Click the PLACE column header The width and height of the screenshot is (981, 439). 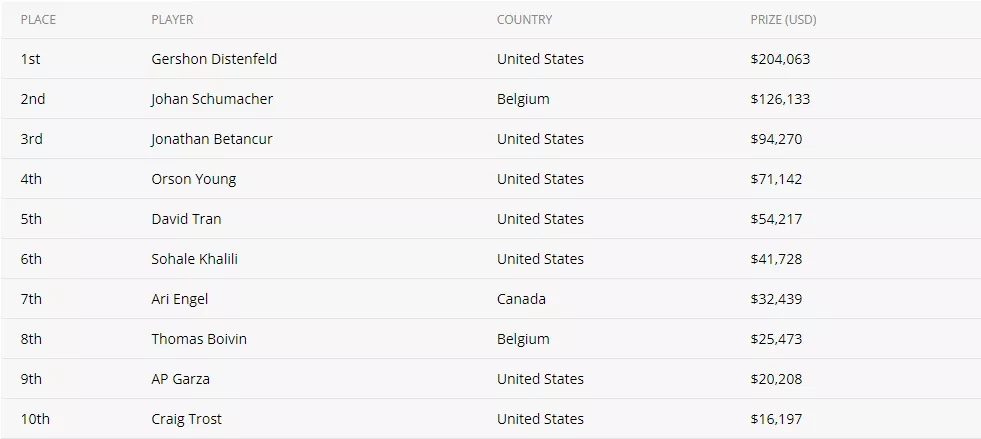pos(38,20)
